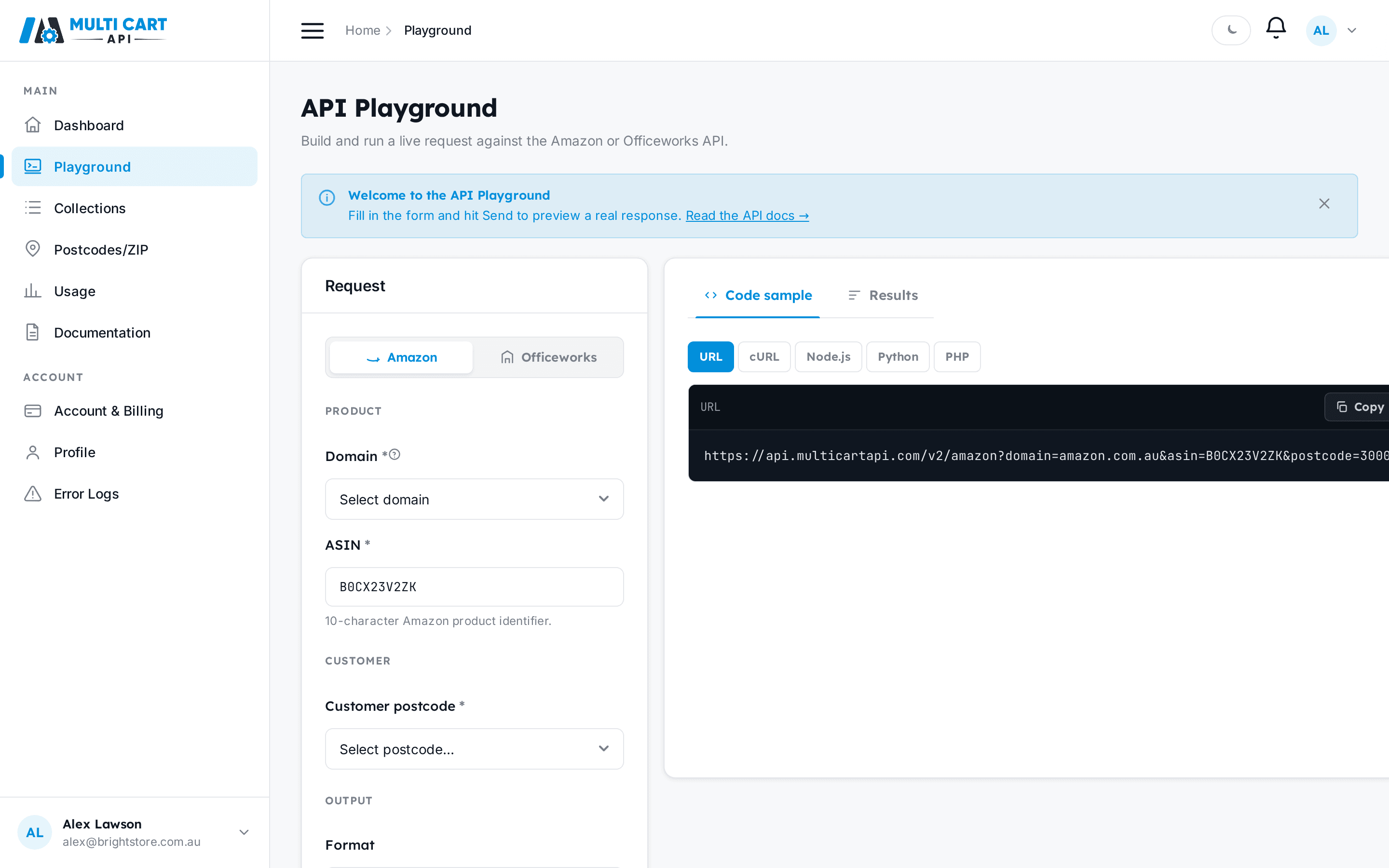Open the Select domain dropdown
Viewport: 1389px width, 868px height.
[x=474, y=499]
